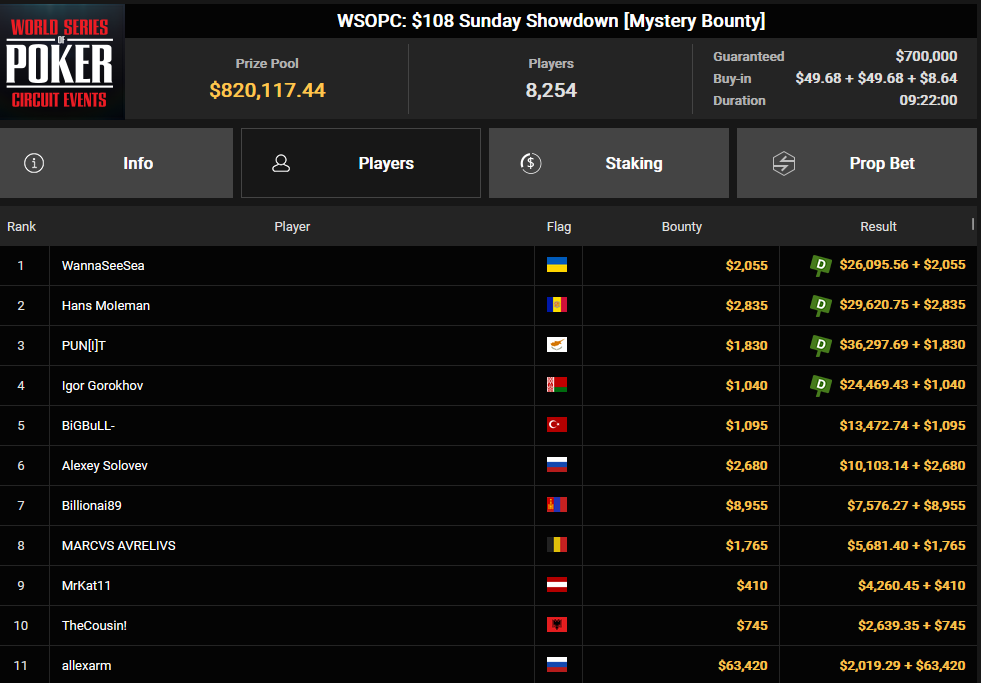Click the result $13,472.74 + $1,095
Screen dimensions: 981x683
902,425
